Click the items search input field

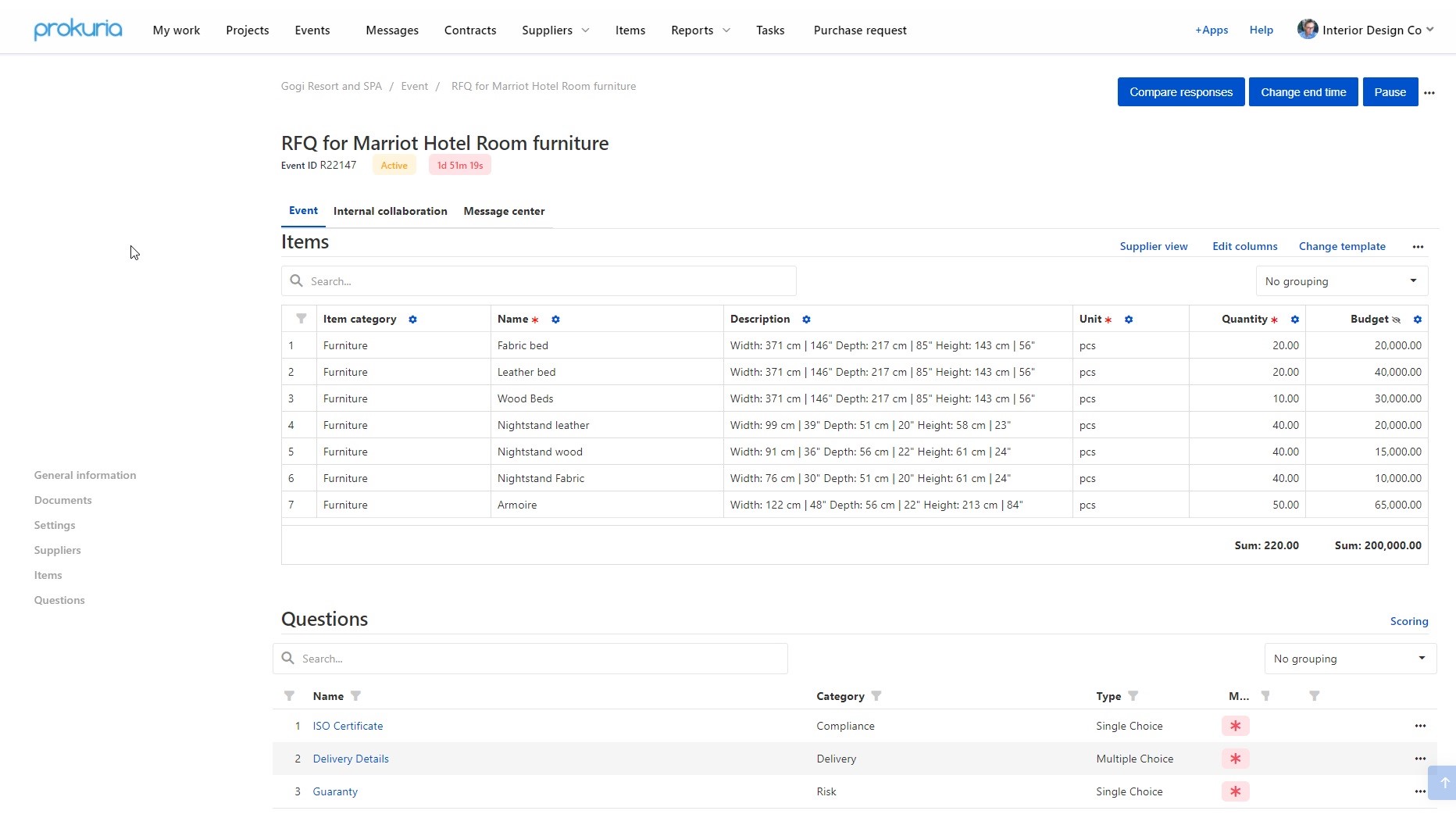pos(539,280)
